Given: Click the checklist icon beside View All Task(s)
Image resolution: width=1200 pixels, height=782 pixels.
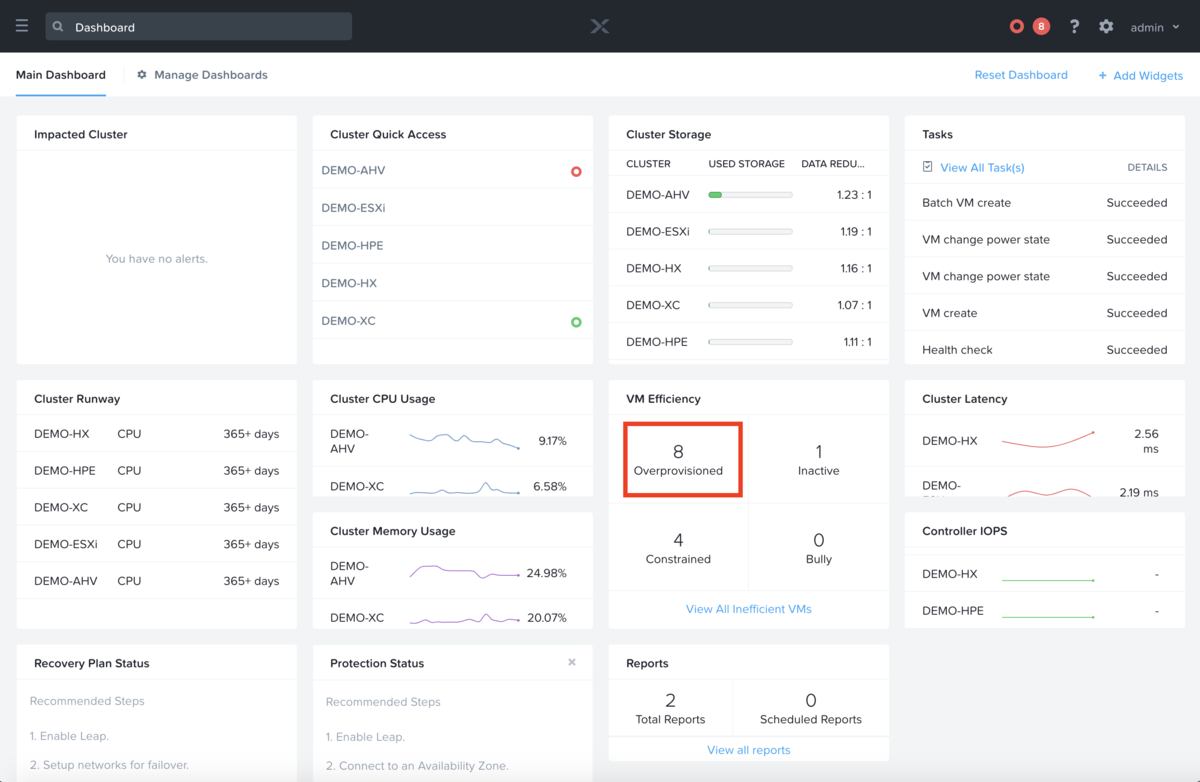Looking at the screenshot, I should [x=927, y=167].
